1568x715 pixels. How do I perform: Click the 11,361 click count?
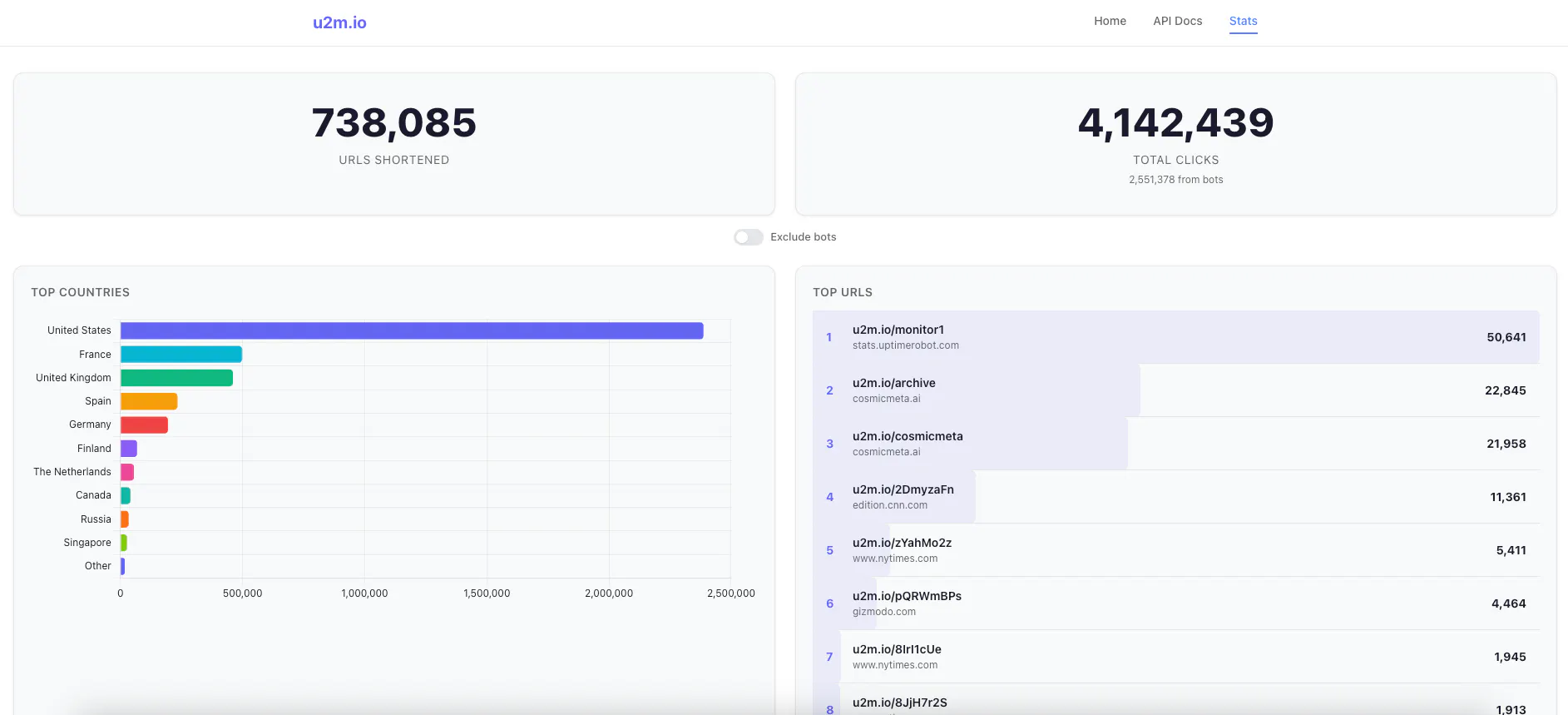[x=1508, y=497]
